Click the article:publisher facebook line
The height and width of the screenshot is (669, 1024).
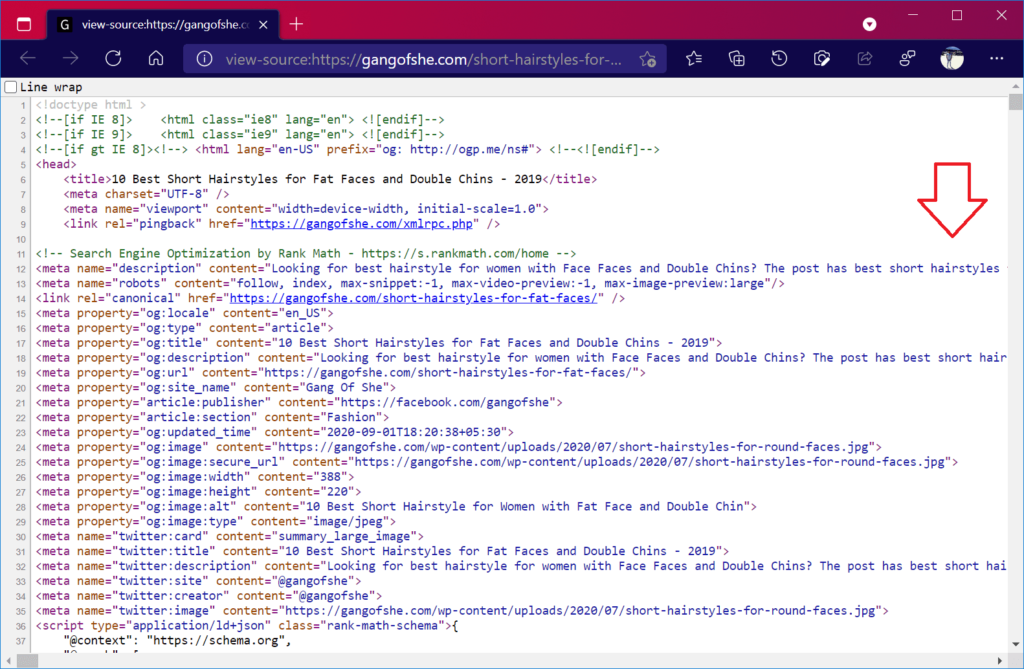(x=299, y=402)
